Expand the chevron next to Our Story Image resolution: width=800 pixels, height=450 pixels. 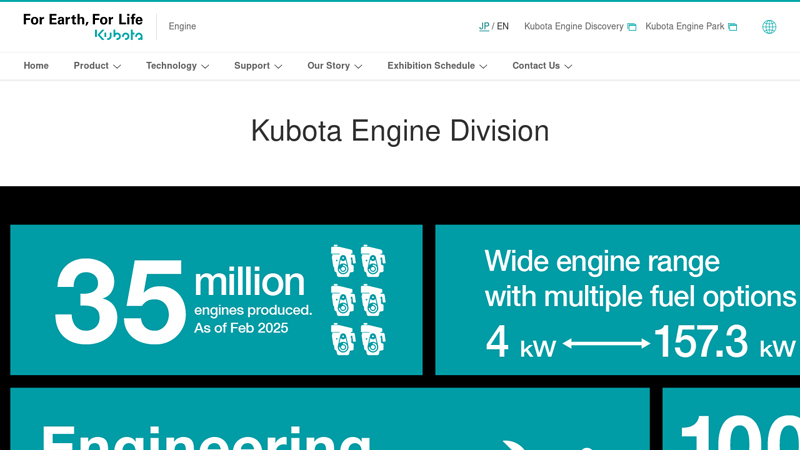(x=358, y=66)
